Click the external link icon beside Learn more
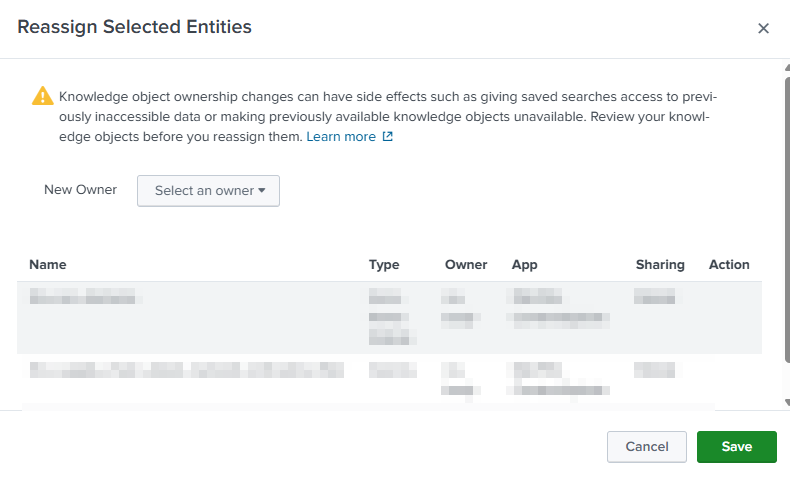Viewport: 790px width, 480px height. pyautogui.click(x=388, y=137)
